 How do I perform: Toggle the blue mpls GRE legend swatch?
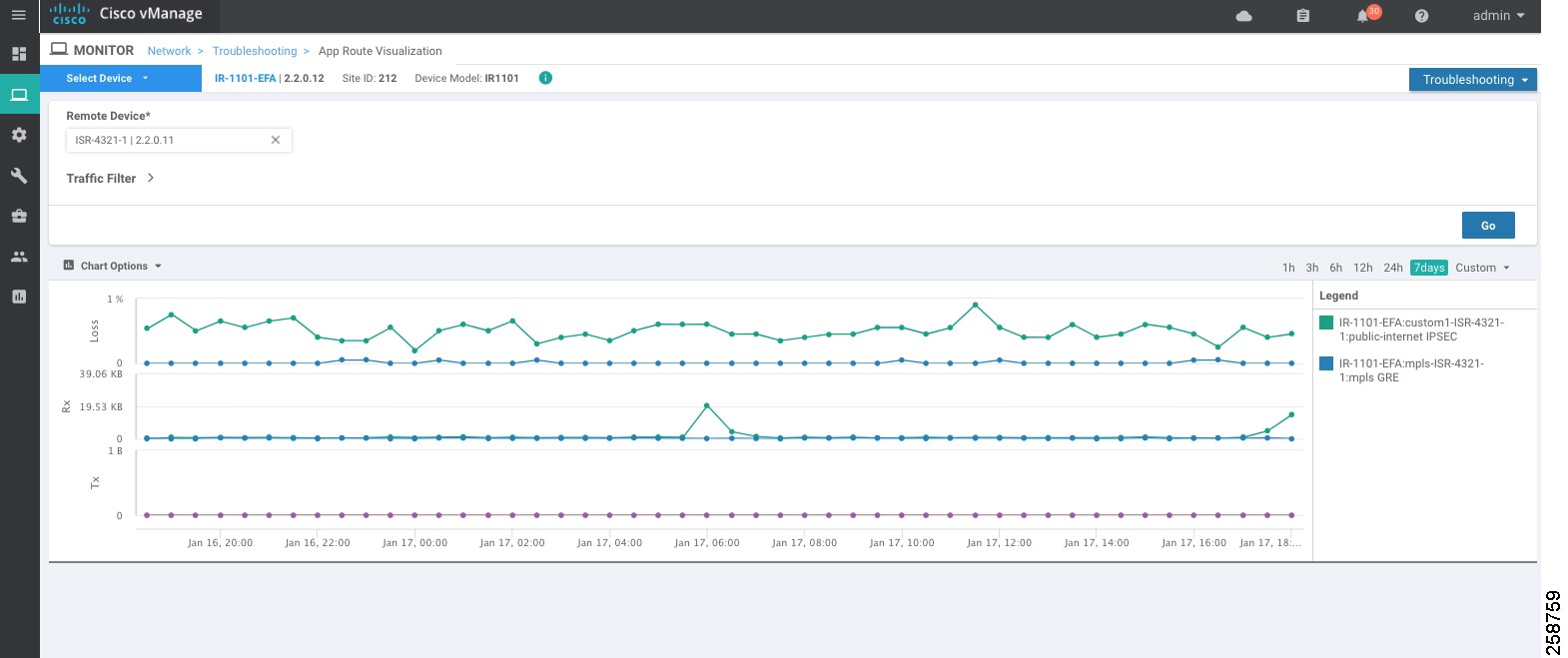pos(1326,363)
